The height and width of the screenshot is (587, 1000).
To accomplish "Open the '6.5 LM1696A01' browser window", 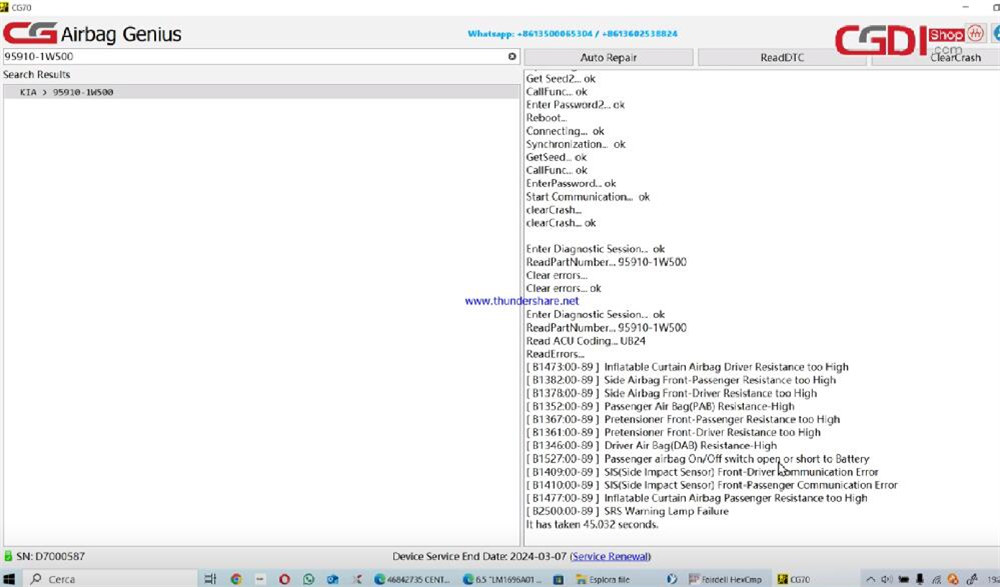I will tap(501, 579).
